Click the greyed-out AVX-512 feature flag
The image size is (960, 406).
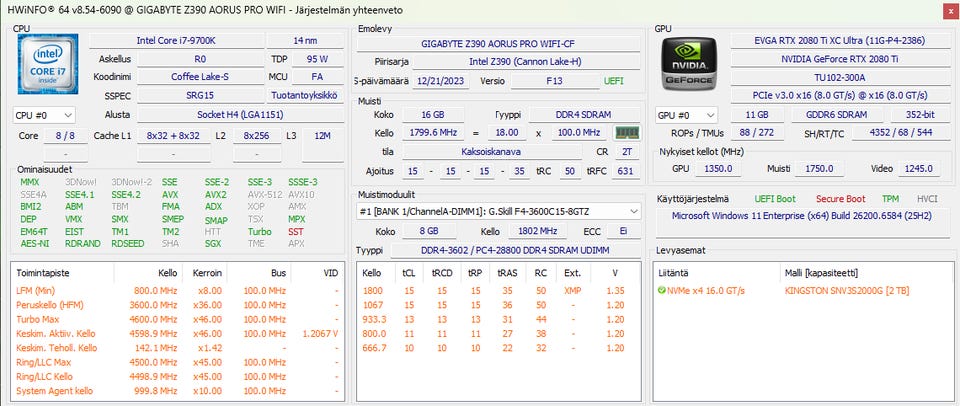(263, 194)
